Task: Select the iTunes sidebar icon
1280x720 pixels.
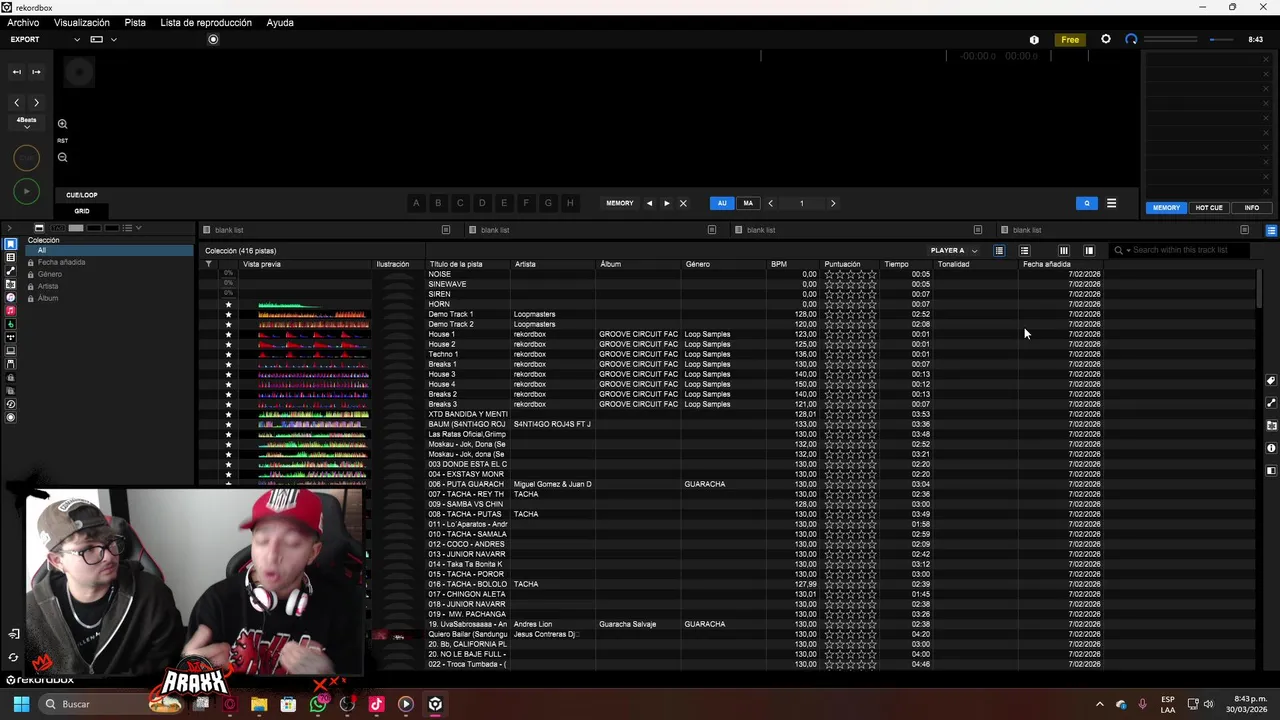Action: pos(11,298)
